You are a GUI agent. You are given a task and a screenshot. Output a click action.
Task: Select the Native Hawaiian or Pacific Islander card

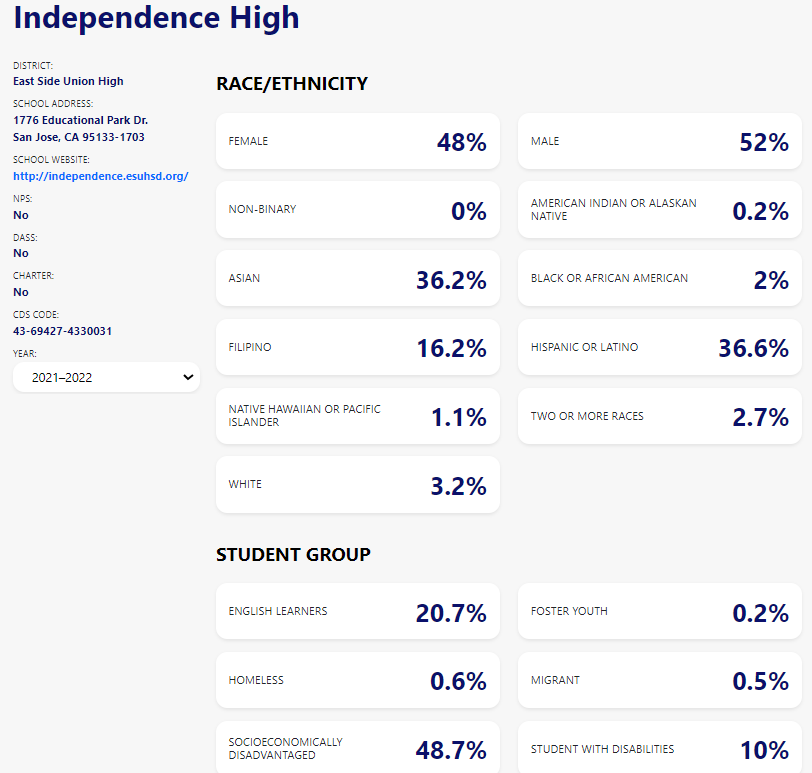tap(357, 416)
